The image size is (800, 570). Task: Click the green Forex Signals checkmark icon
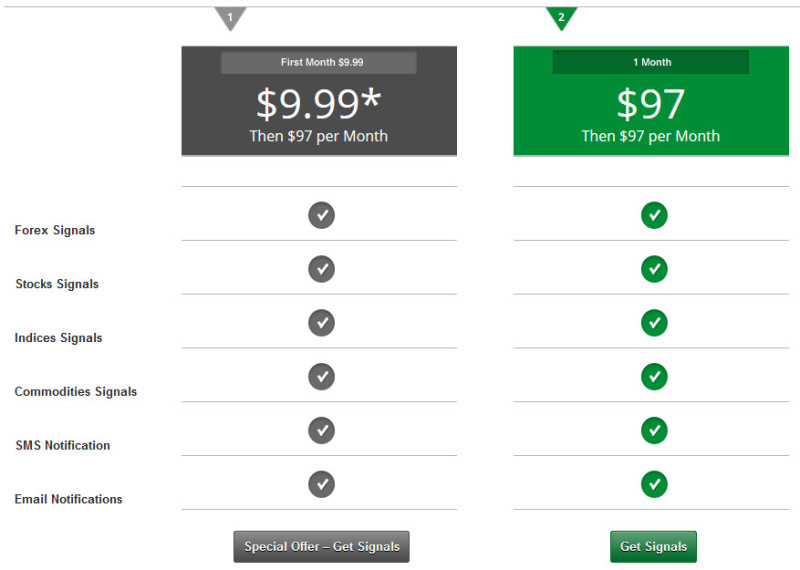[654, 215]
